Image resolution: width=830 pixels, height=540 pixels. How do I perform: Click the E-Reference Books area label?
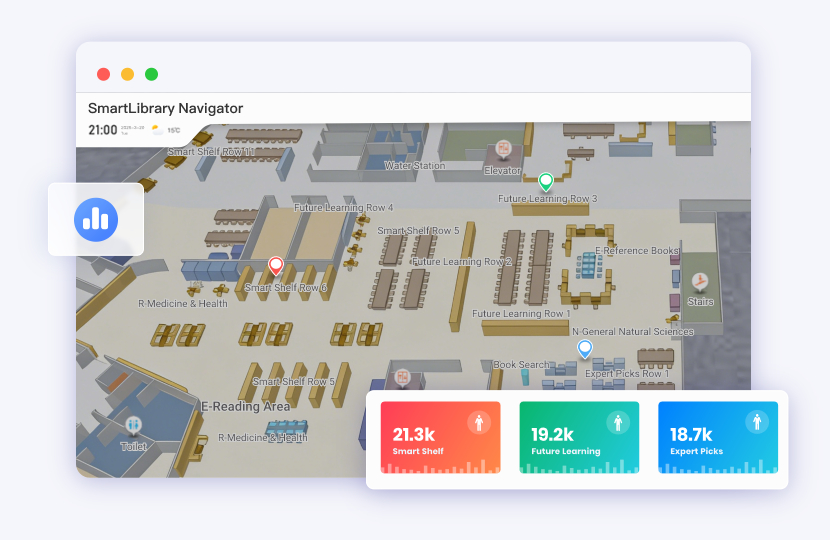tap(637, 251)
